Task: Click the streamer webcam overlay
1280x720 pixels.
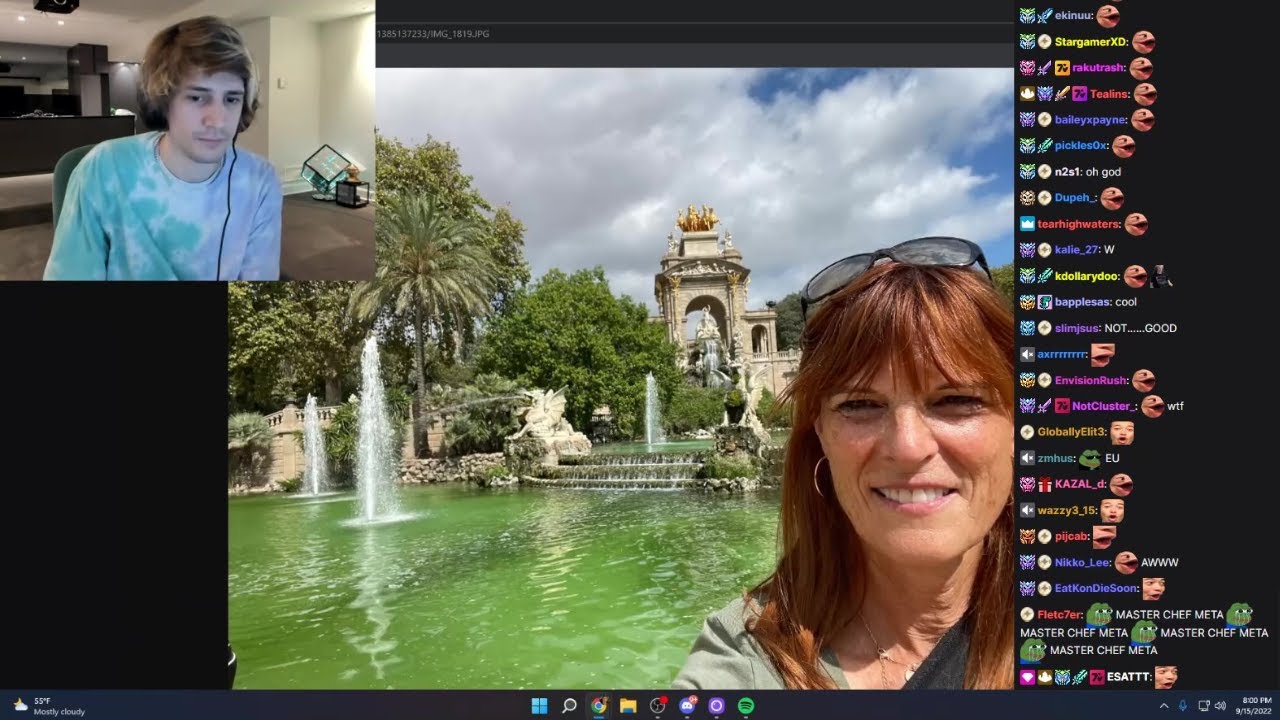Action: (187, 140)
